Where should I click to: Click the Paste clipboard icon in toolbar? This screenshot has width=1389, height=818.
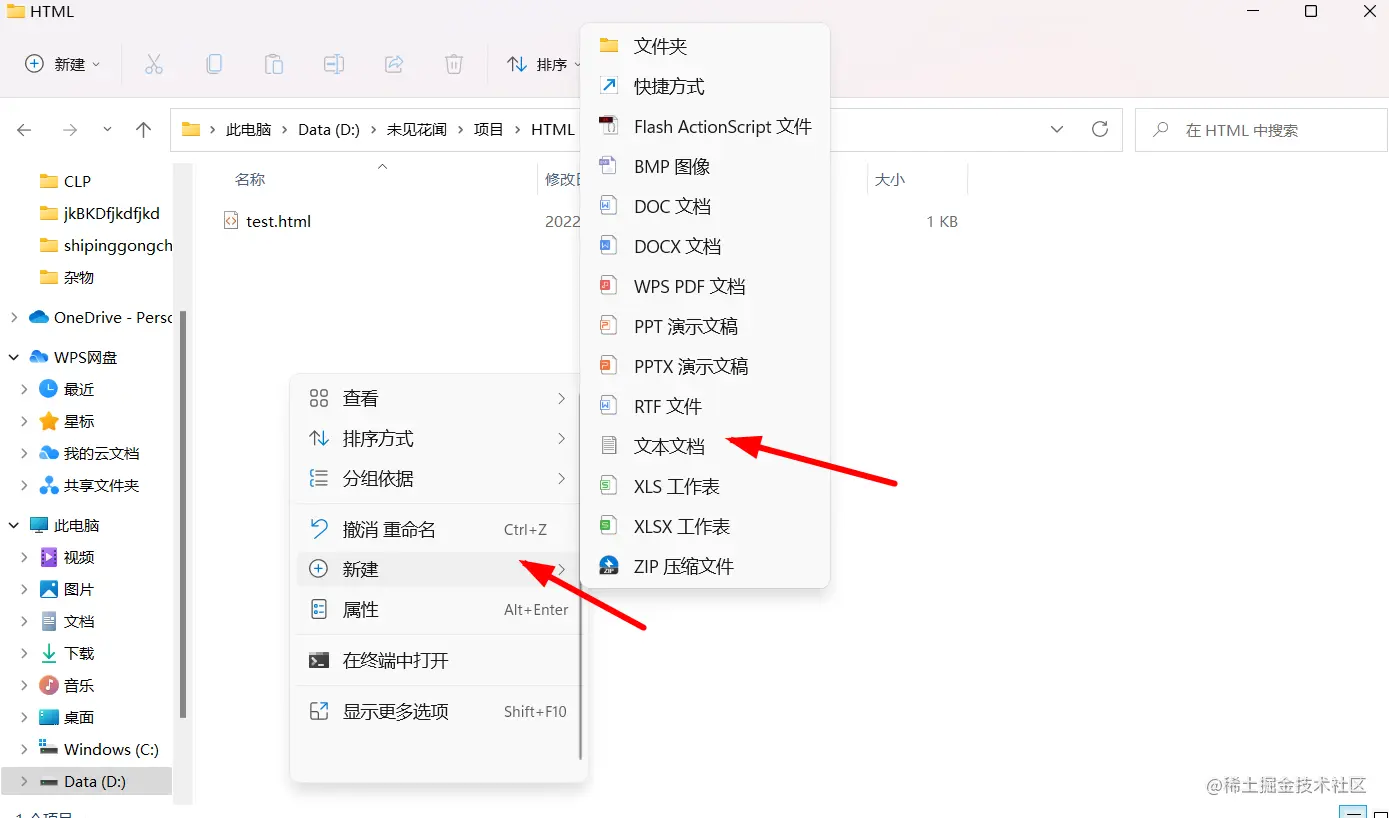(273, 64)
